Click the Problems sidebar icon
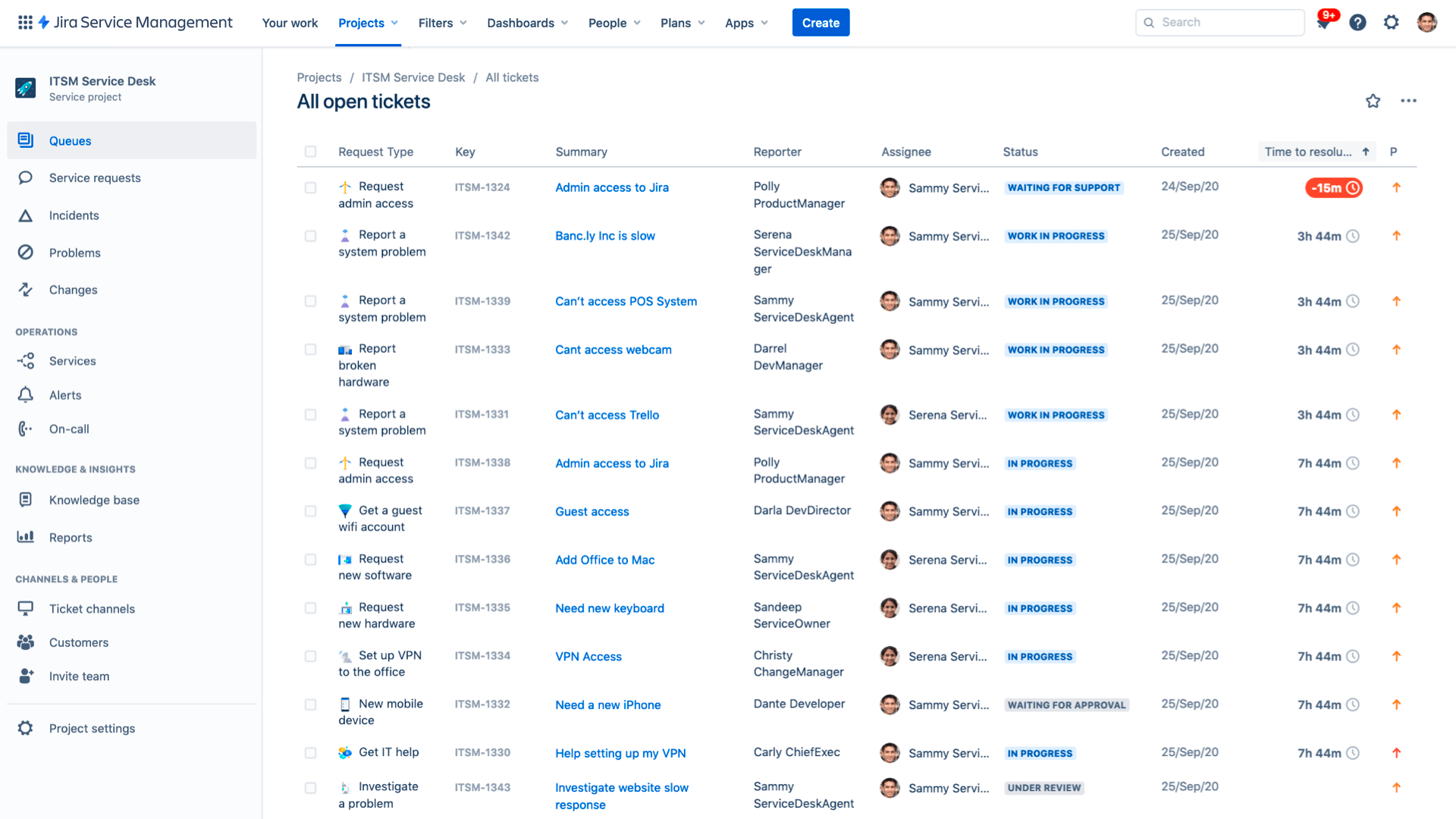This screenshot has width=1456, height=819. pyautogui.click(x=27, y=252)
